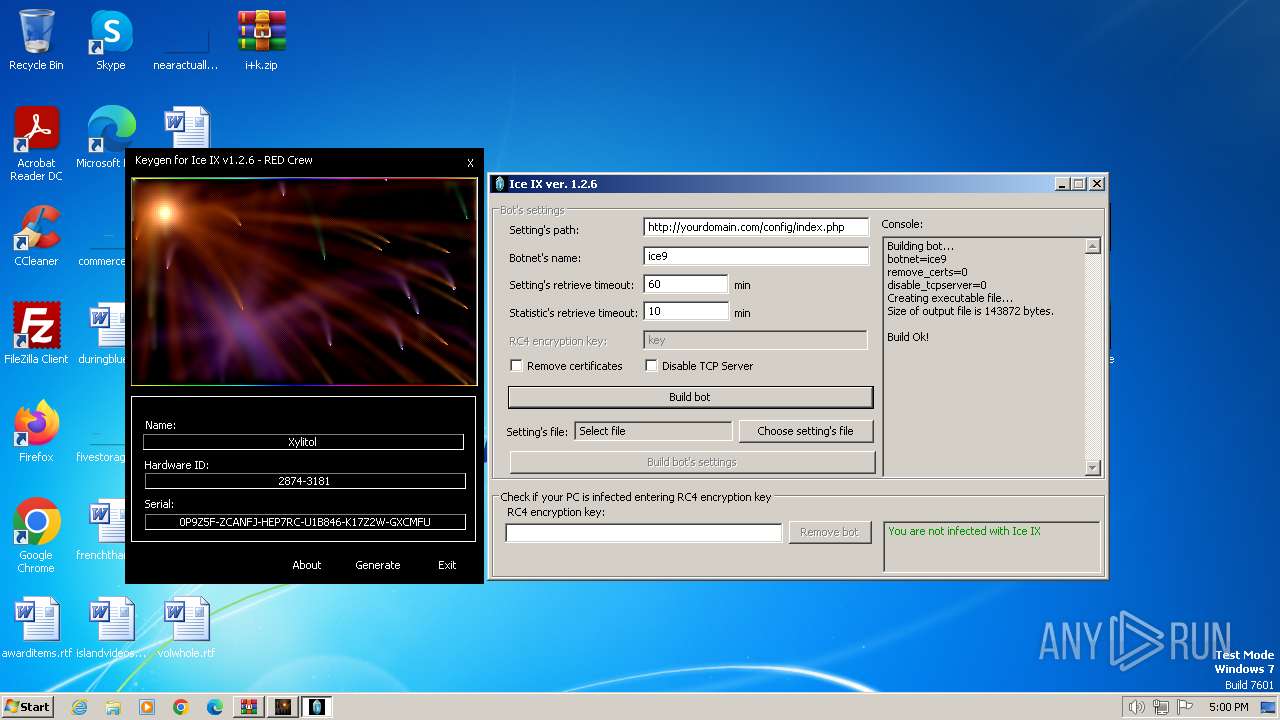
Task: Select the Firefox desktop shortcut
Action: (36, 432)
